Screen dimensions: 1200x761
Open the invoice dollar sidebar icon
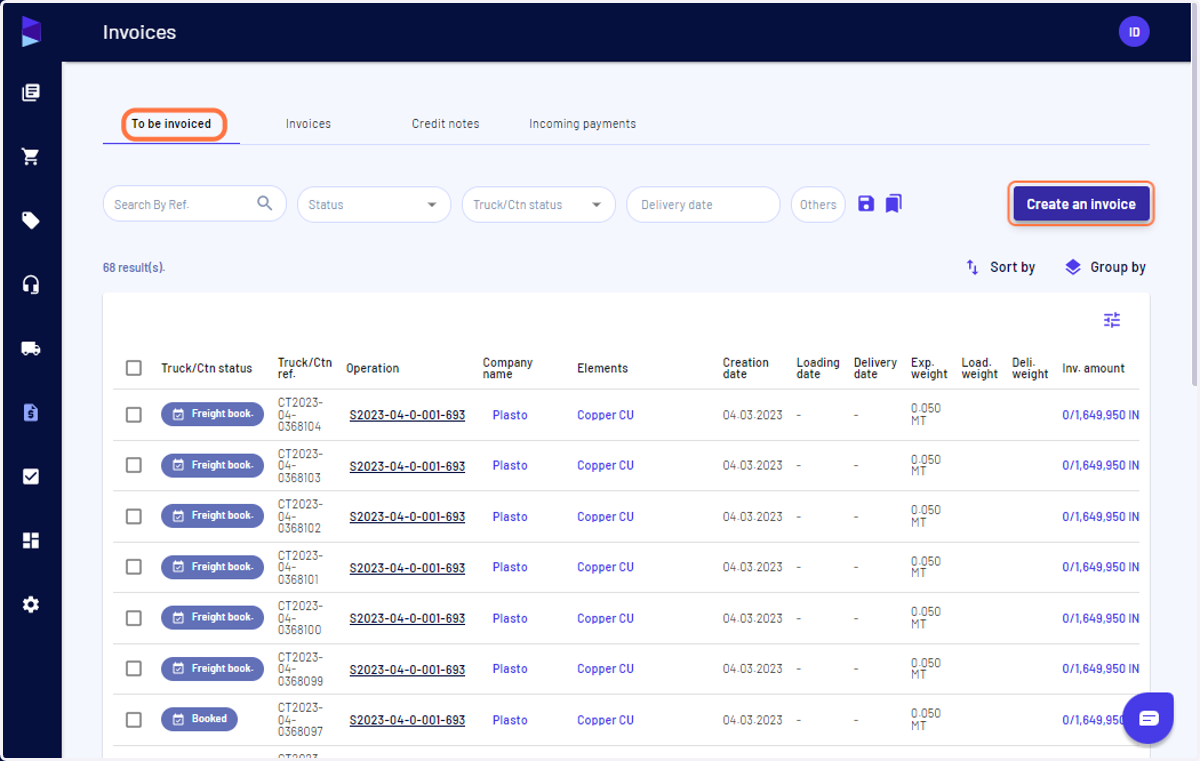click(31, 412)
